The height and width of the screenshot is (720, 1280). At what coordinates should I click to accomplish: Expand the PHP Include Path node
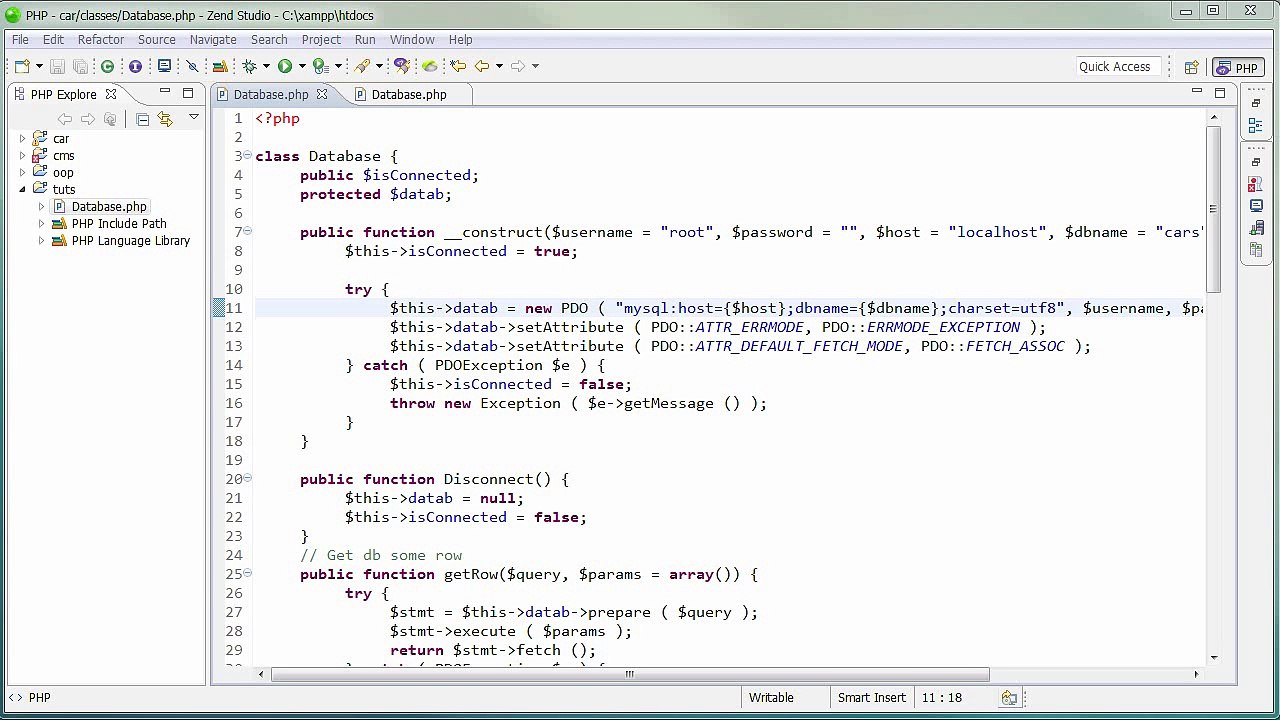41,224
